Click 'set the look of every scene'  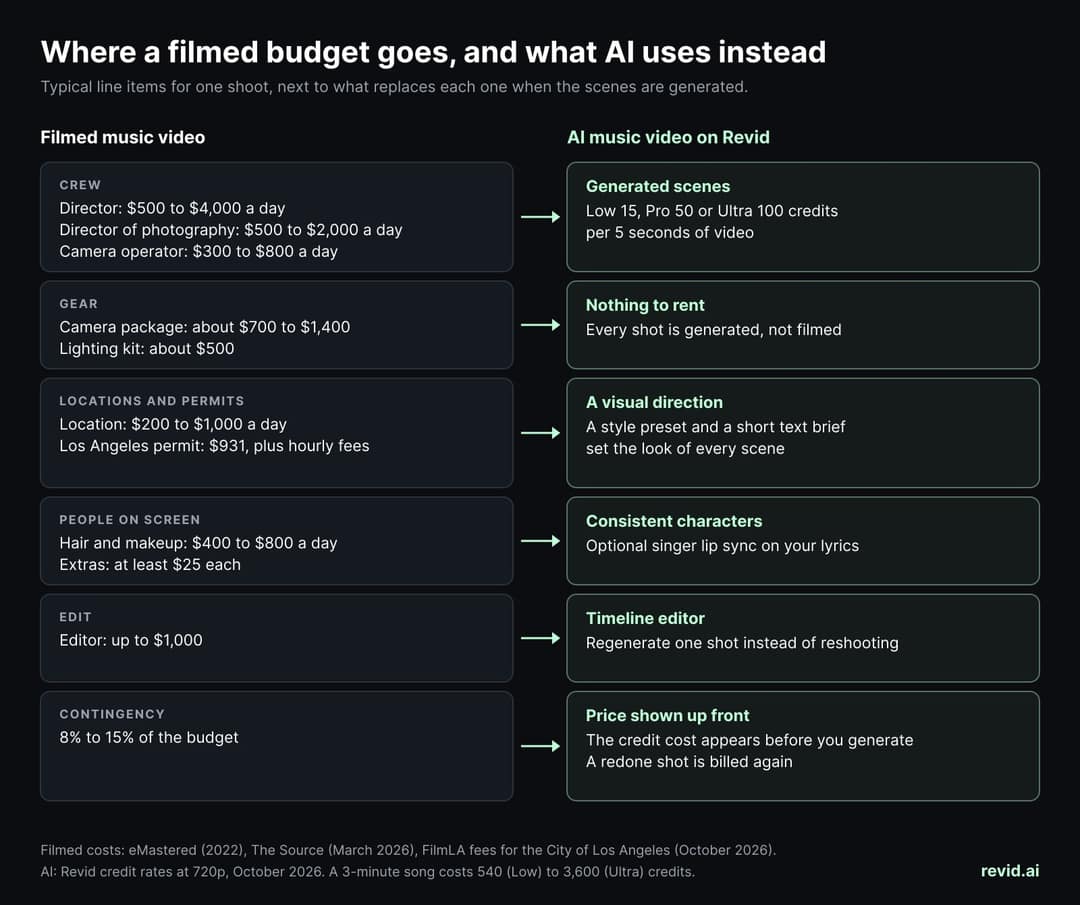[x=685, y=449]
